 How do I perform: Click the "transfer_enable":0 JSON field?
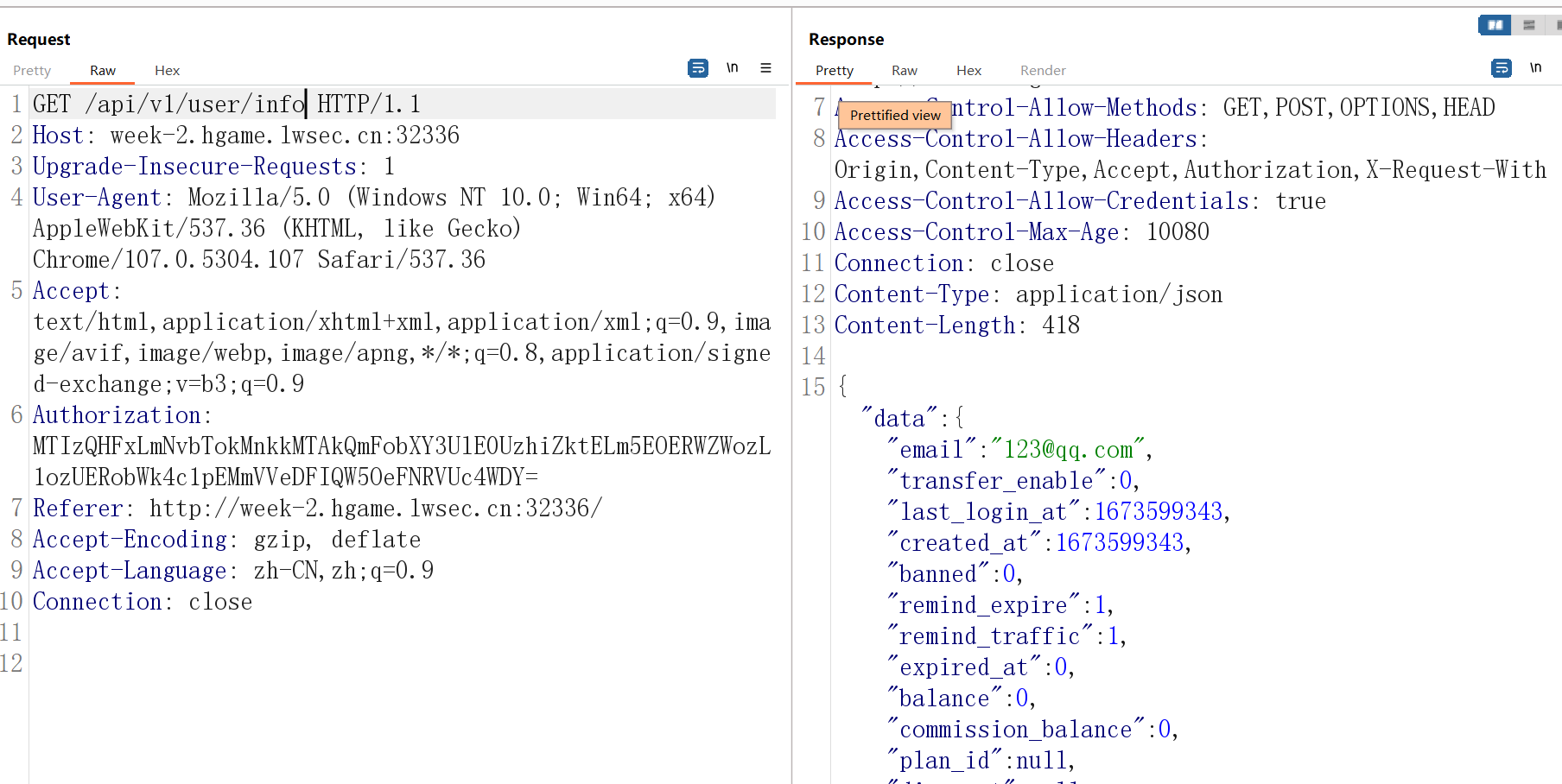[1010, 481]
